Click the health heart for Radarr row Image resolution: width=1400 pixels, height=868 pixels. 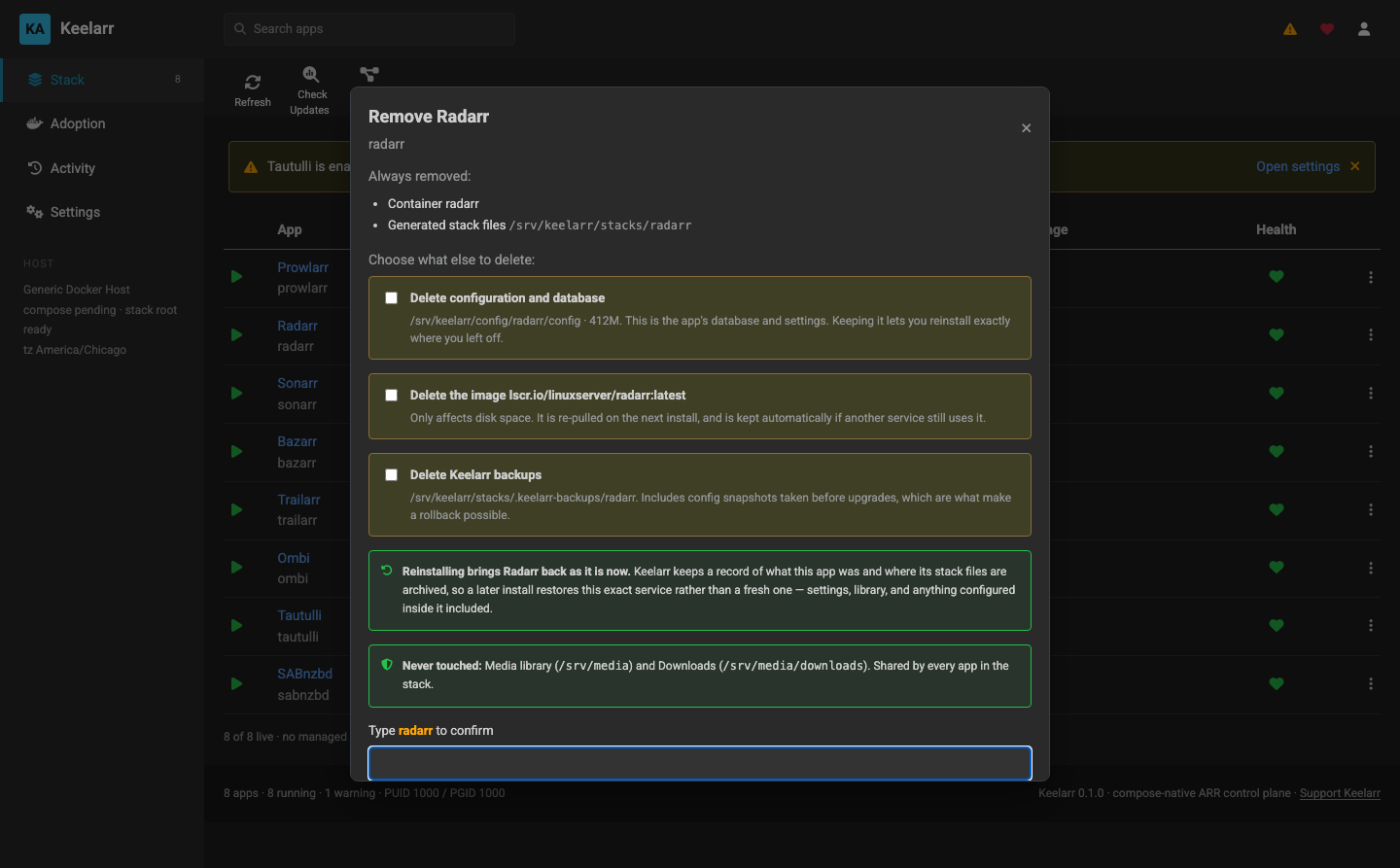1277,335
